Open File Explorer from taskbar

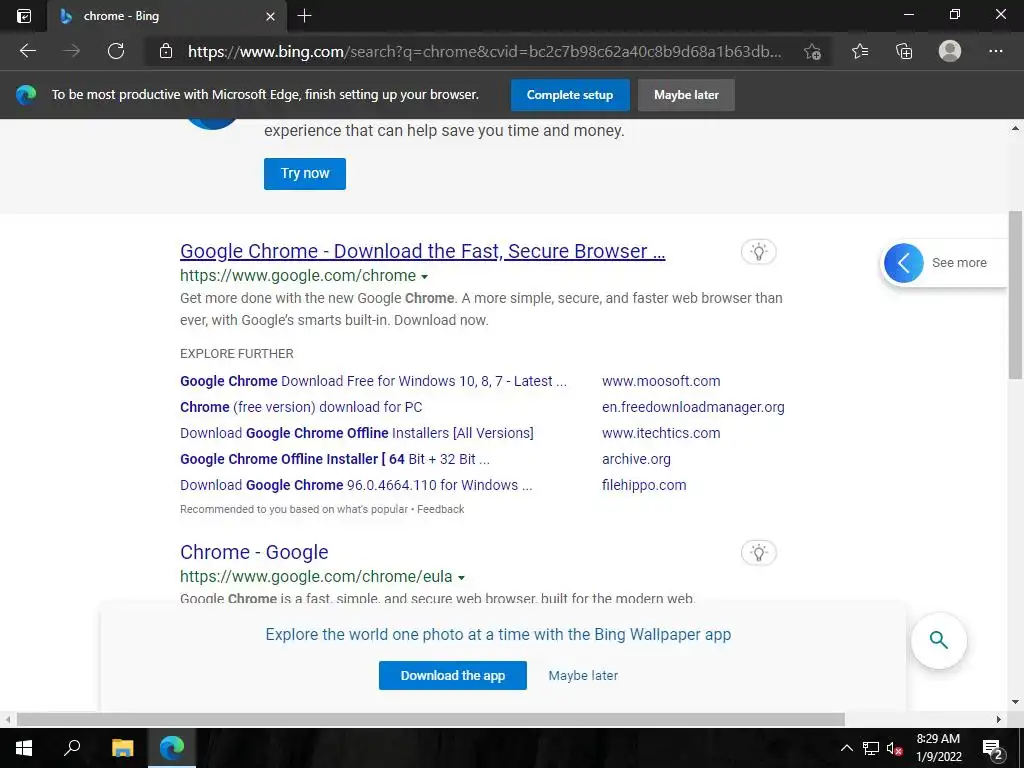tap(122, 747)
